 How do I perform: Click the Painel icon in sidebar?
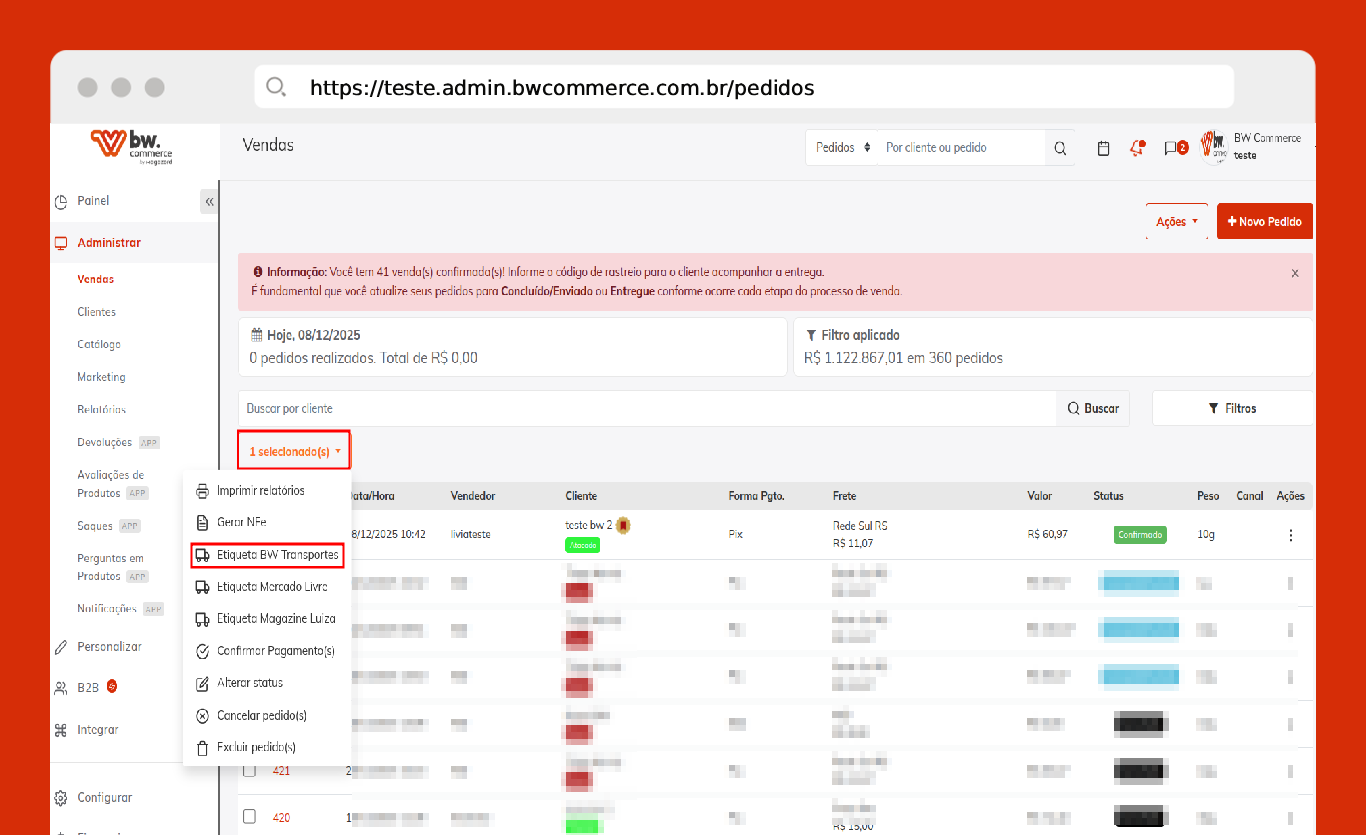pyautogui.click(x=61, y=201)
